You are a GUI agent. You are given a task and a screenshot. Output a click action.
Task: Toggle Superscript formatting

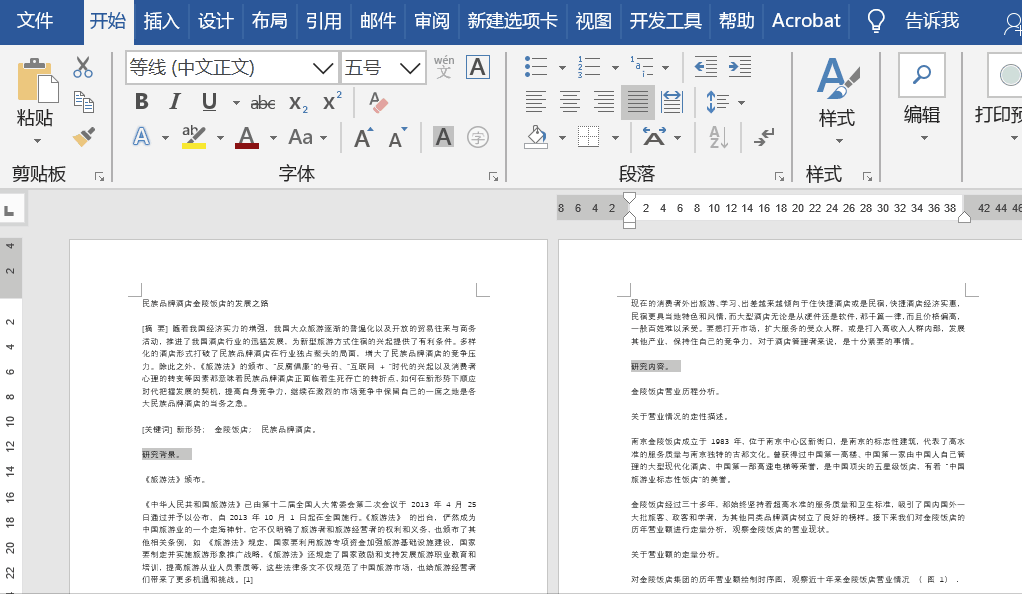[332, 101]
